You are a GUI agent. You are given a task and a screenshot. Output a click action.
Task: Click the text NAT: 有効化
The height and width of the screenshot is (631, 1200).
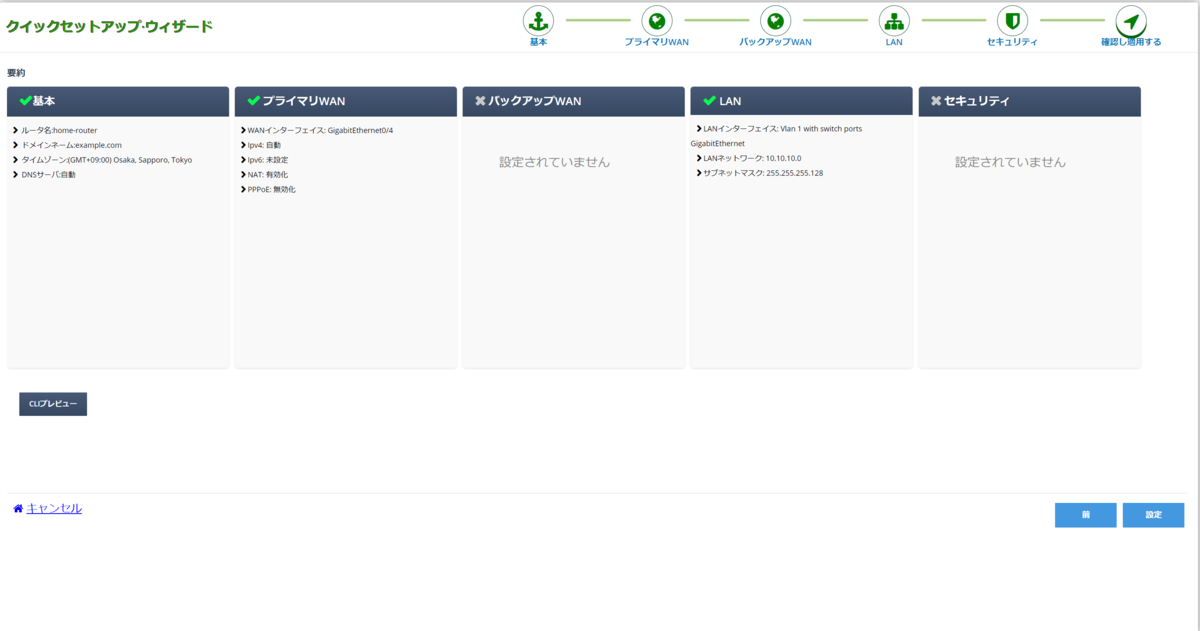click(x=268, y=175)
